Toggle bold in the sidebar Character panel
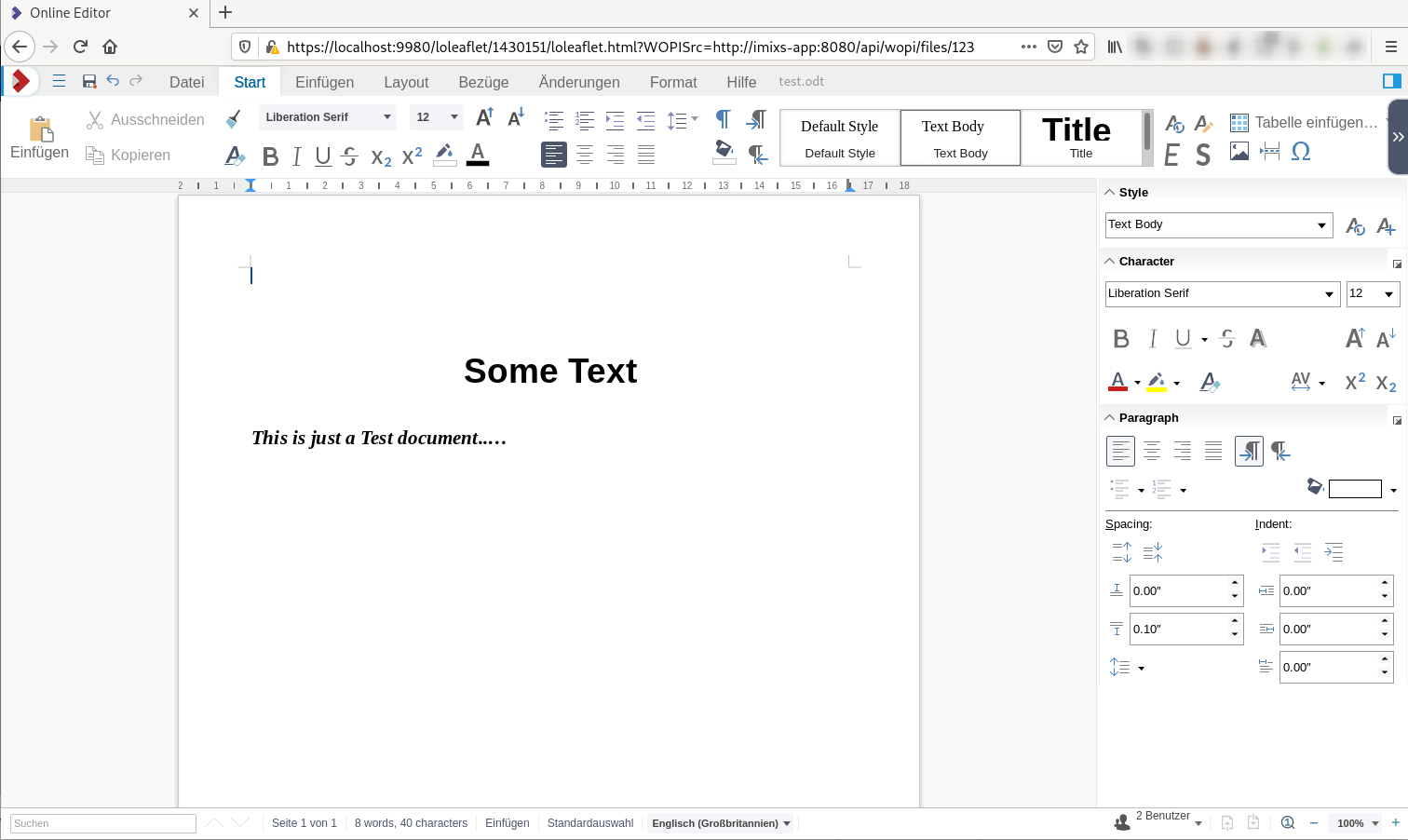Screen dimensions: 1408x840 point(1121,339)
